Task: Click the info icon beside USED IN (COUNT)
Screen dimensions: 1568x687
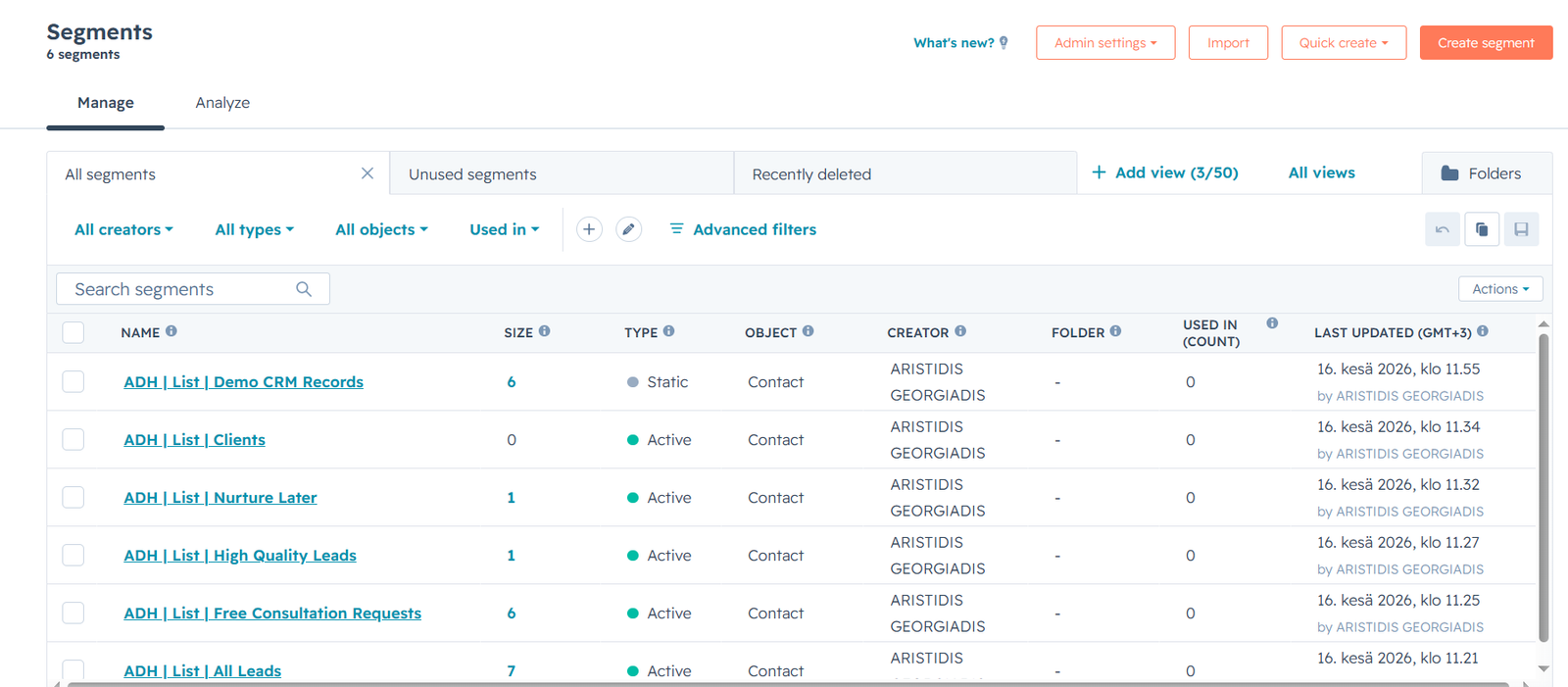Action: (1272, 323)
